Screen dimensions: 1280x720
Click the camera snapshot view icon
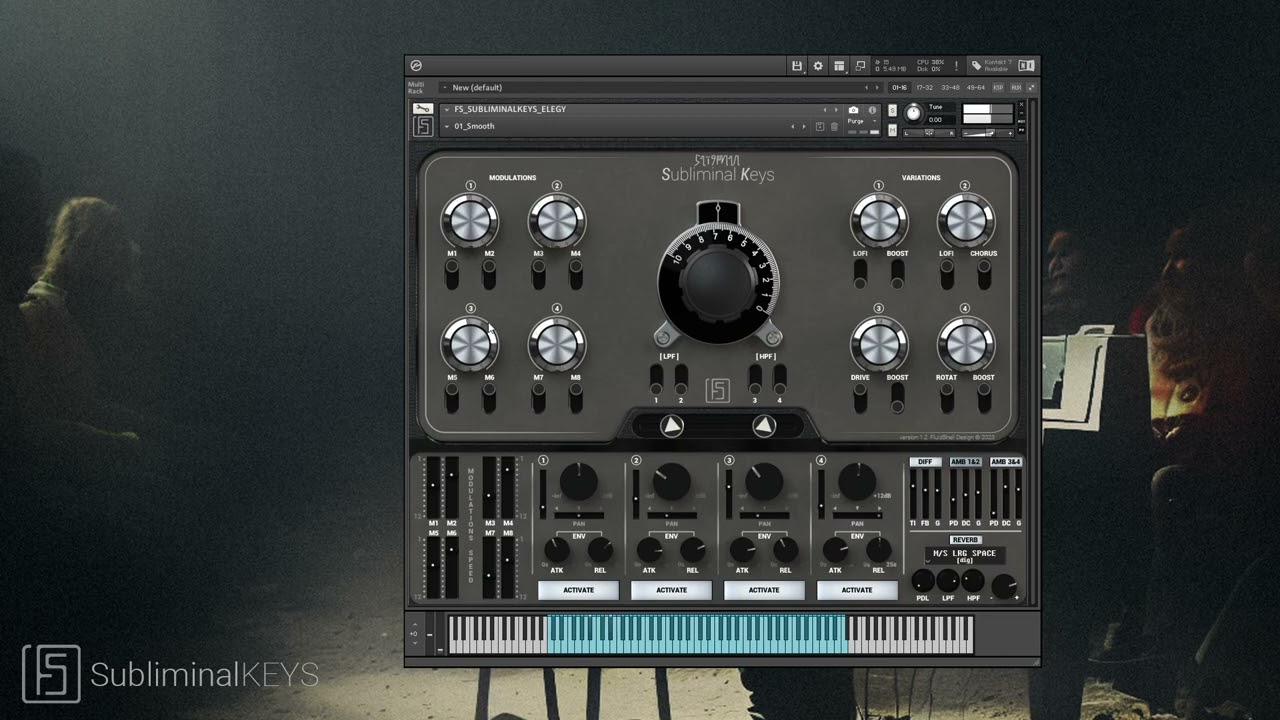853,110
